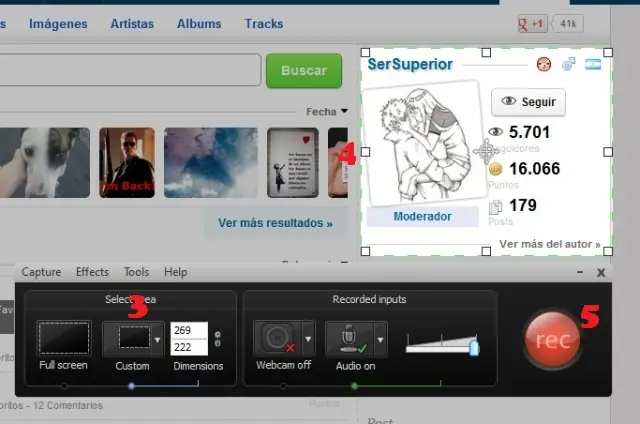Open the Help menu
This screenshot has height=424, width=640.
(176, 272)
